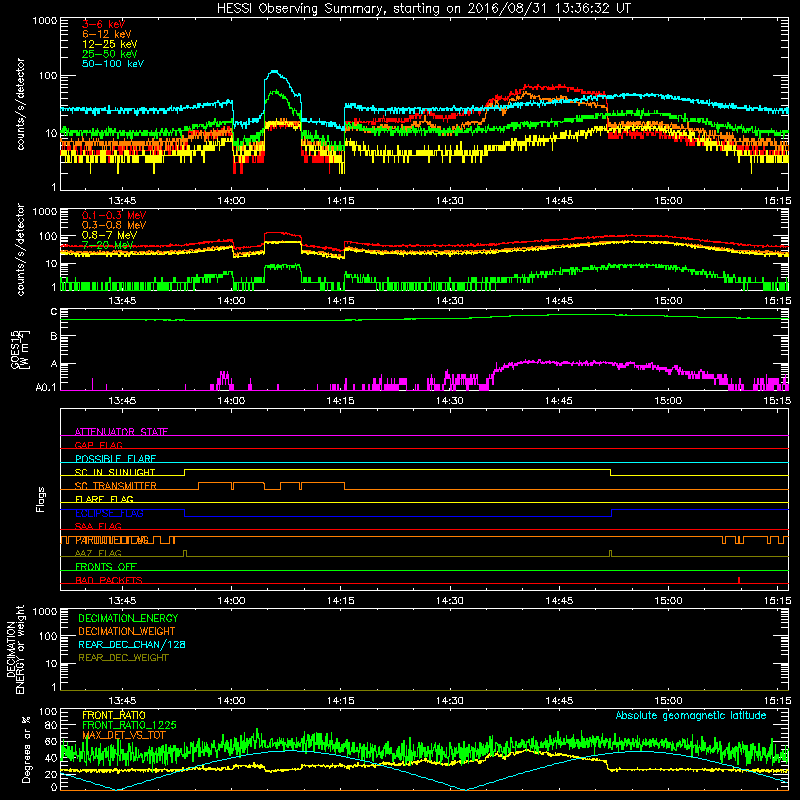Image resolution: width=800 pixels, height=800 pixels.
Task: Click the GOES15 axis label
Action: (20, 350)
